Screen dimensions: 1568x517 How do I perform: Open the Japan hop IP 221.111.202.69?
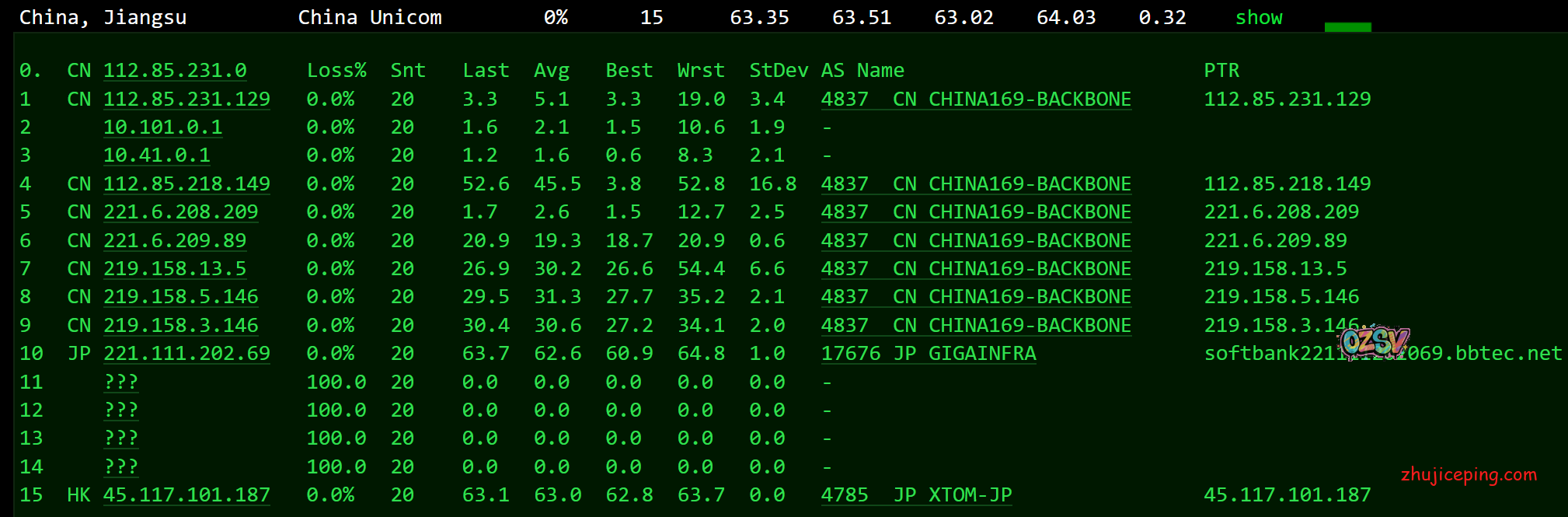click(186, 354)
